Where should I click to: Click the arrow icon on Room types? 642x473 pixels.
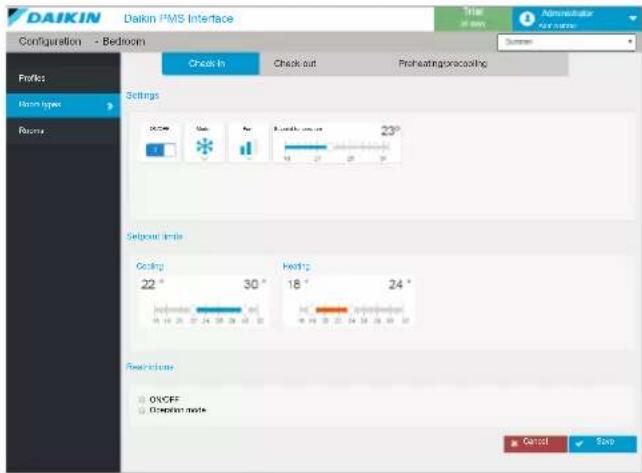coord(109,106)
